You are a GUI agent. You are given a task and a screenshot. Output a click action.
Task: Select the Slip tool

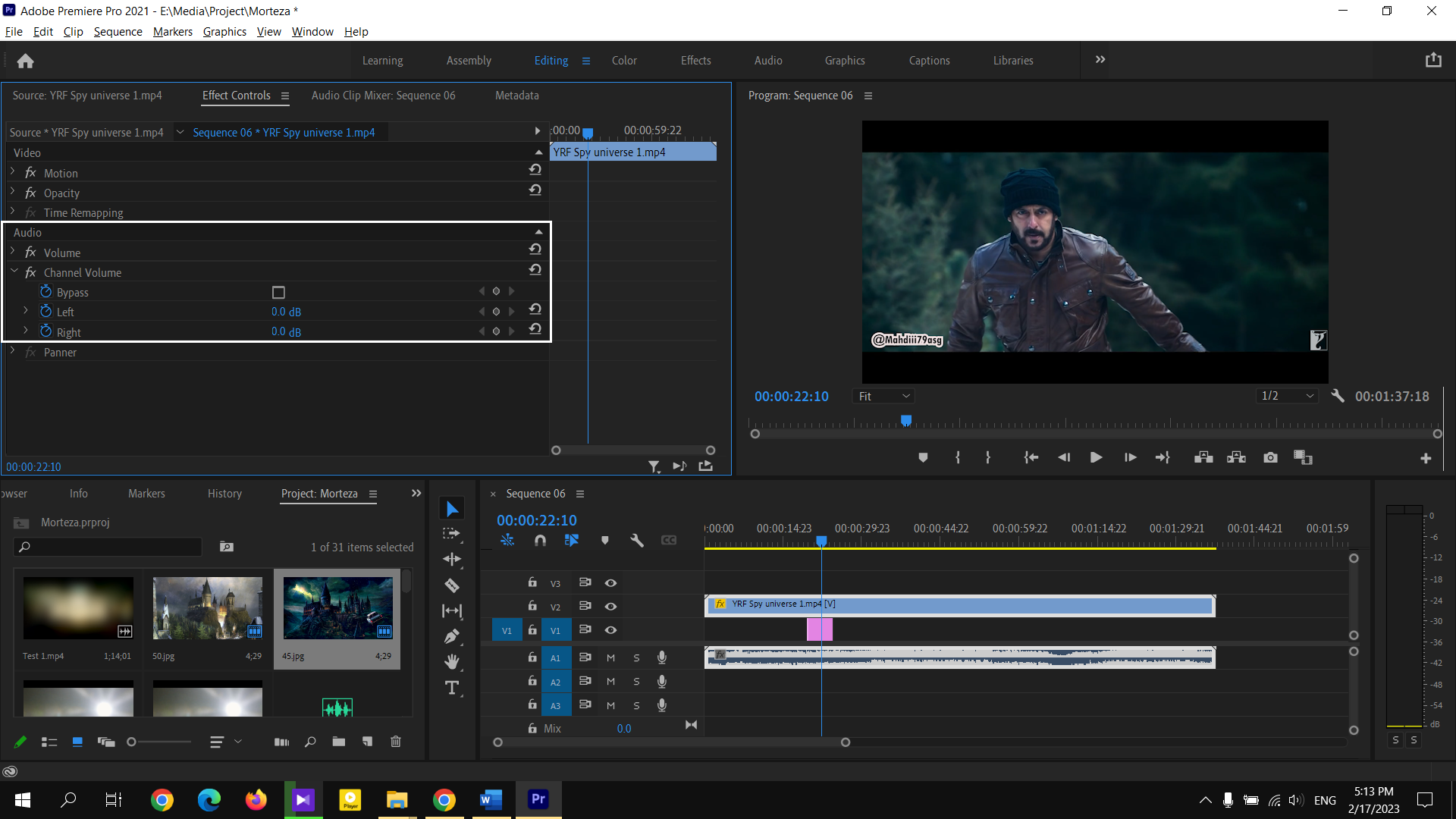click(452, 610)
